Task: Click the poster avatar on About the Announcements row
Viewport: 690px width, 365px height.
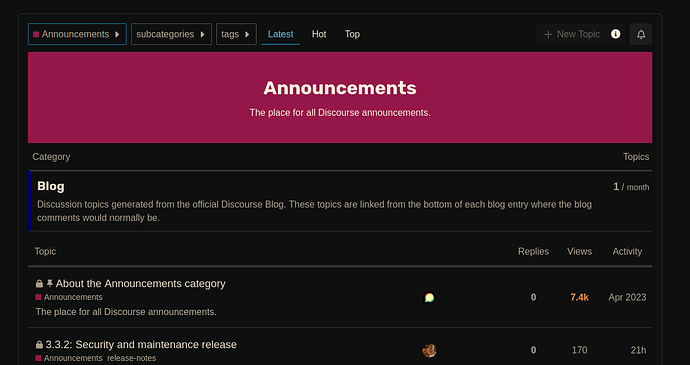Action: (429, 298)
